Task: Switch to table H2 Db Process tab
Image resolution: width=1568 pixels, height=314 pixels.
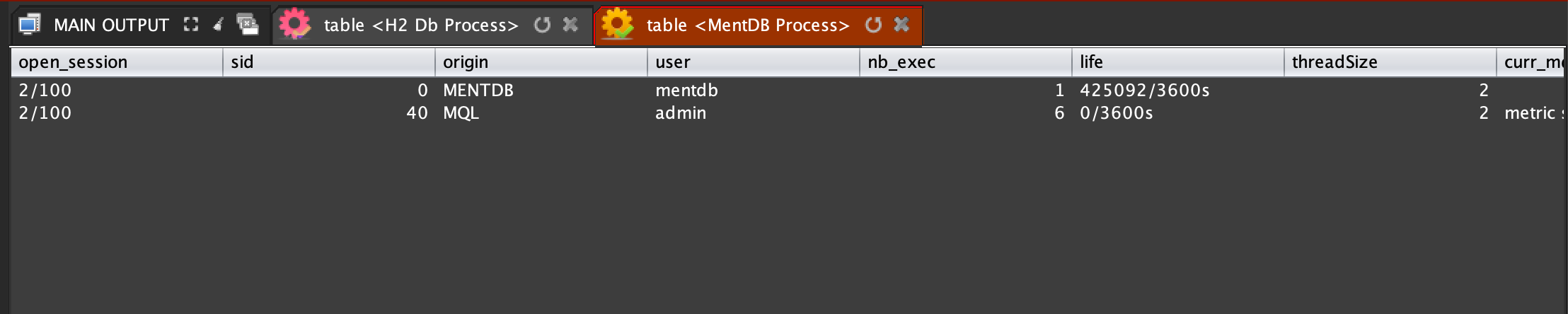Action: pos(420,25)
